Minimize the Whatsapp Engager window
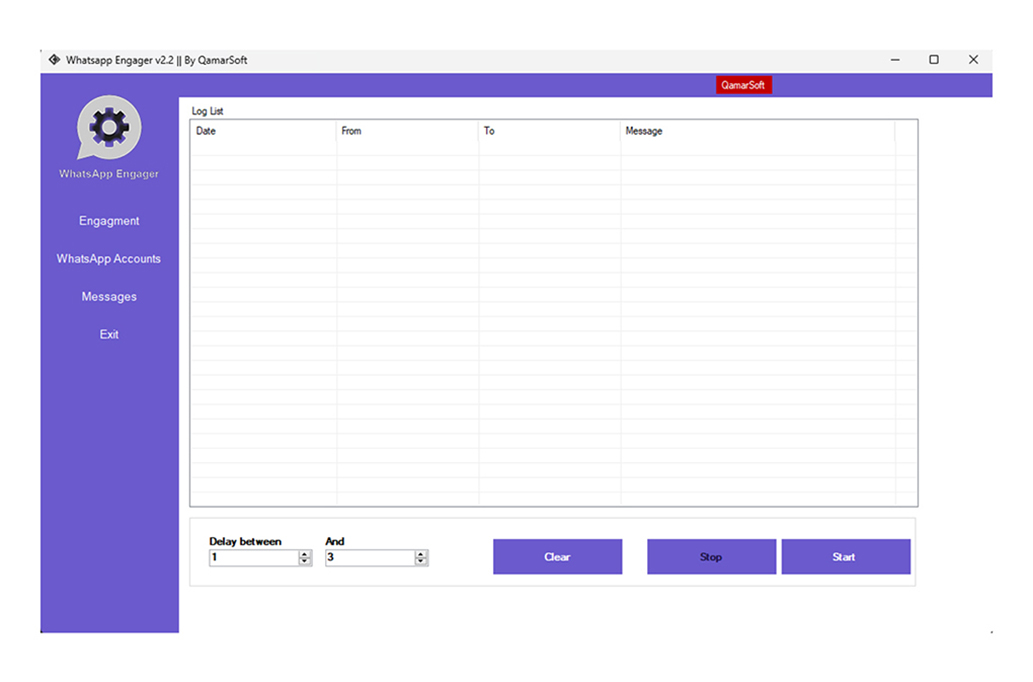Image resolution: width=1033 pixels, height=682 pixels. pos(895,59)
